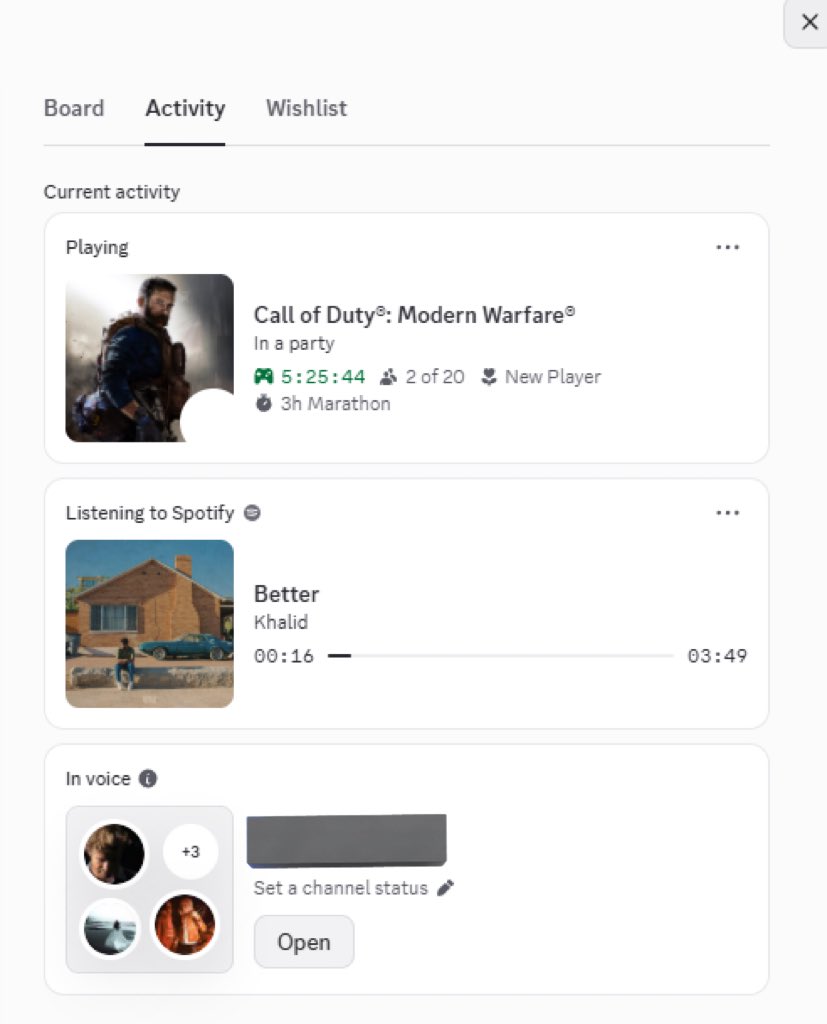This screenshot has width=827, height=1024.
Task: Click the In voice info icon
Action: click(148, 779)
